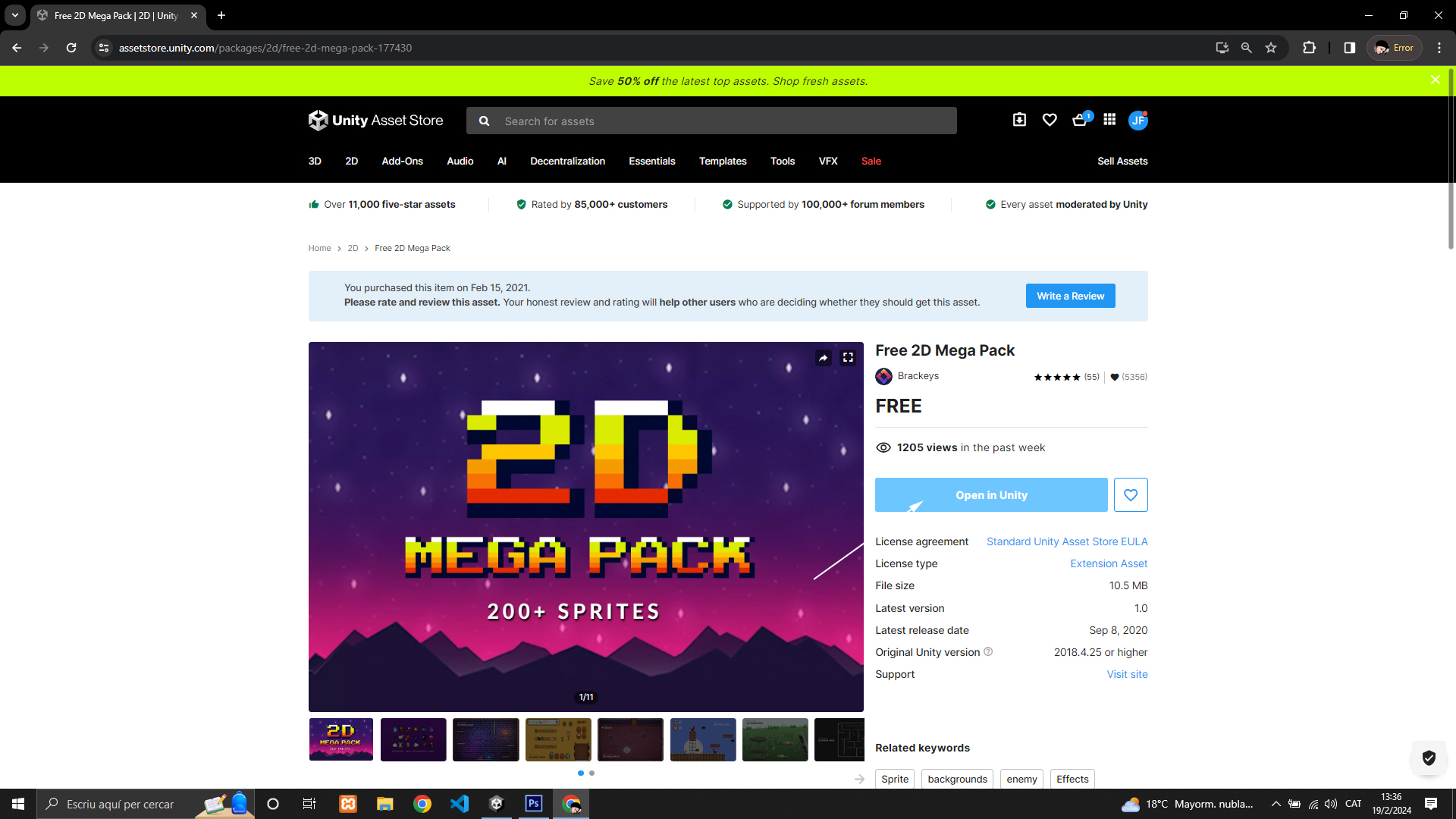This screenshot has width=1456, height=819.
Task: Expand preview image to fullscreen
Action: pyautogui.click(x=848, y=358)
